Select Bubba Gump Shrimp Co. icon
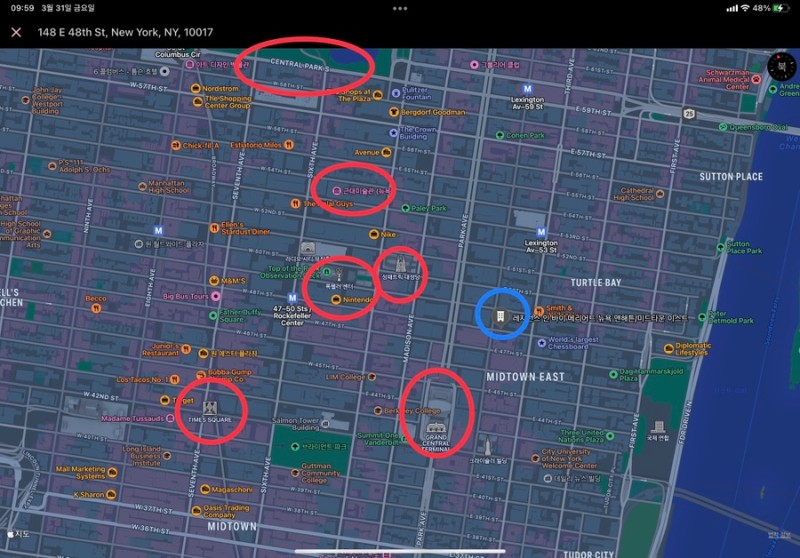This screenshot has width=800, height=558. tap(202, 375)
